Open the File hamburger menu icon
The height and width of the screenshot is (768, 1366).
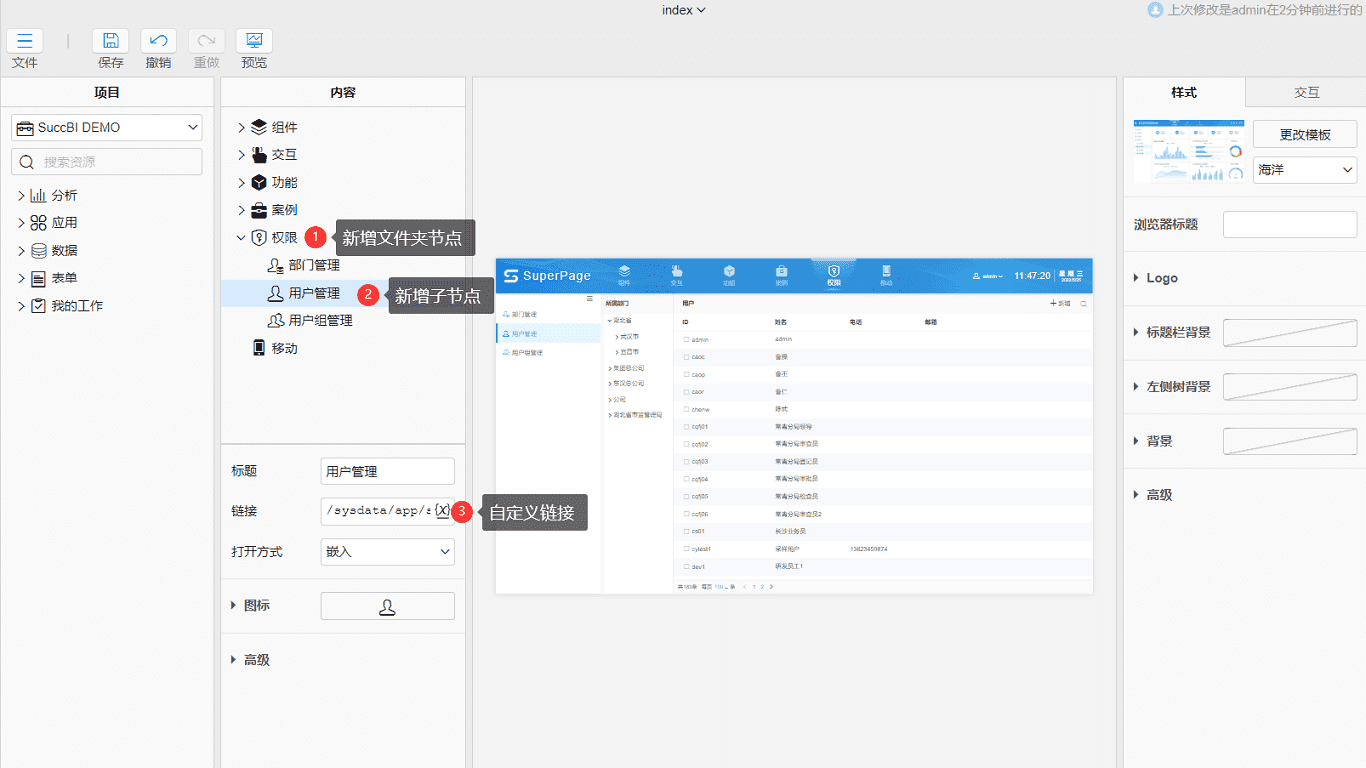(x=25, y=41)
